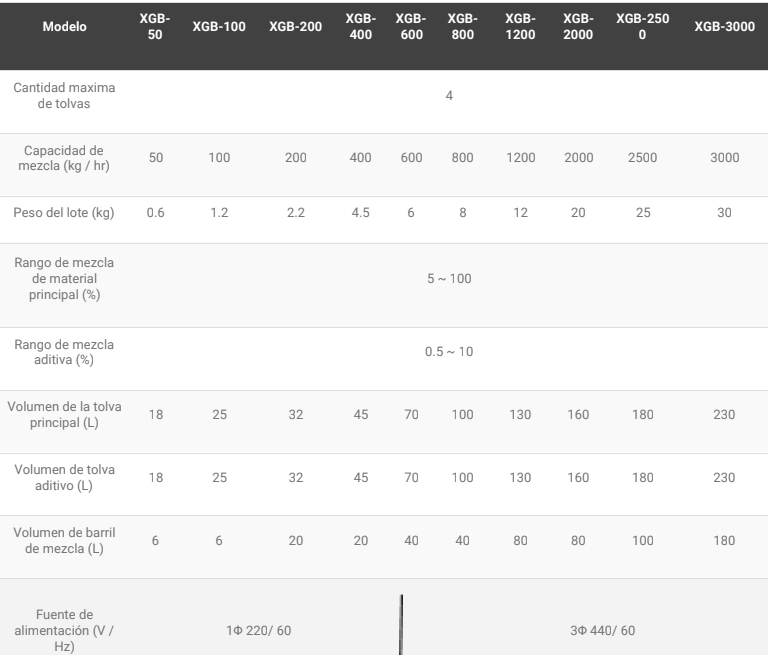Click Volumen de la tolva principal label
The image size is (768, 655).
pos(64,414)
